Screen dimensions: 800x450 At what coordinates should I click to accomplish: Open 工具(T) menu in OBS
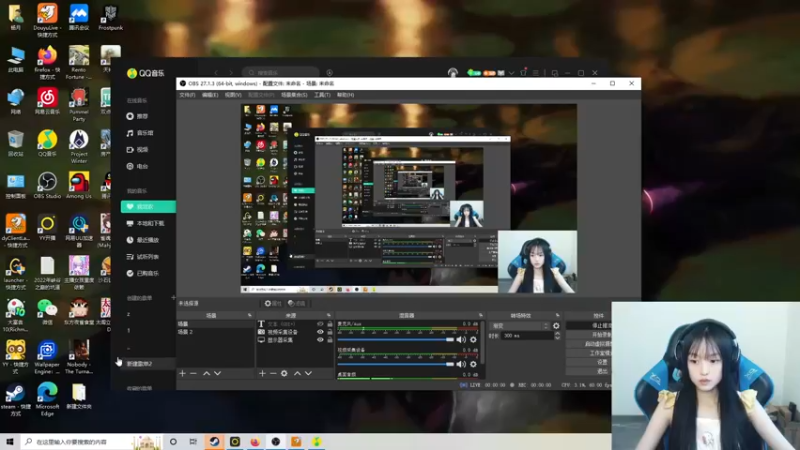322,95
